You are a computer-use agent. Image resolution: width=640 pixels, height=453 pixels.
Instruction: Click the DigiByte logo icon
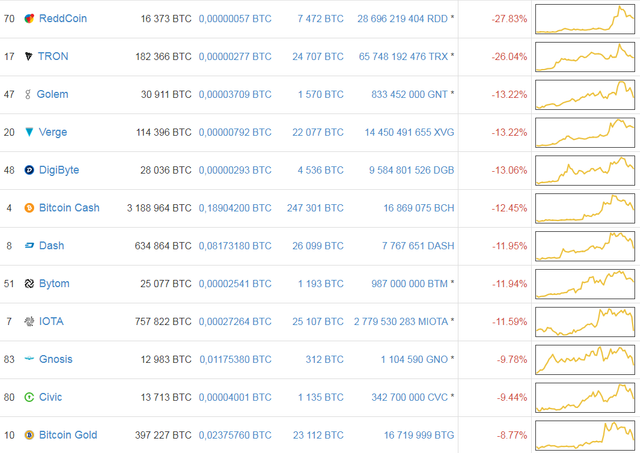coord(29,170)
